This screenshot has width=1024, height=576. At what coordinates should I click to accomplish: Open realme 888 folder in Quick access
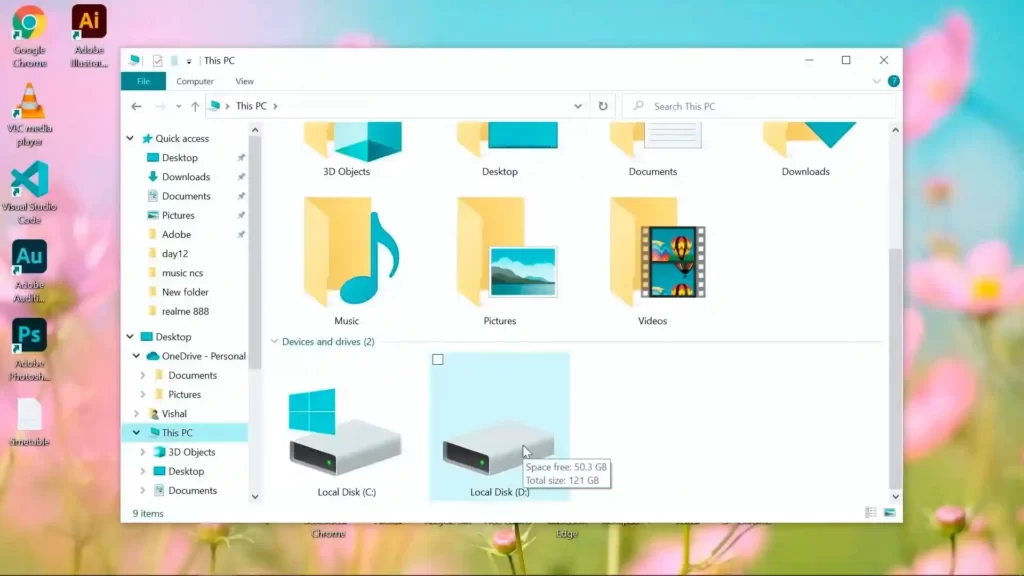[185, 312]
